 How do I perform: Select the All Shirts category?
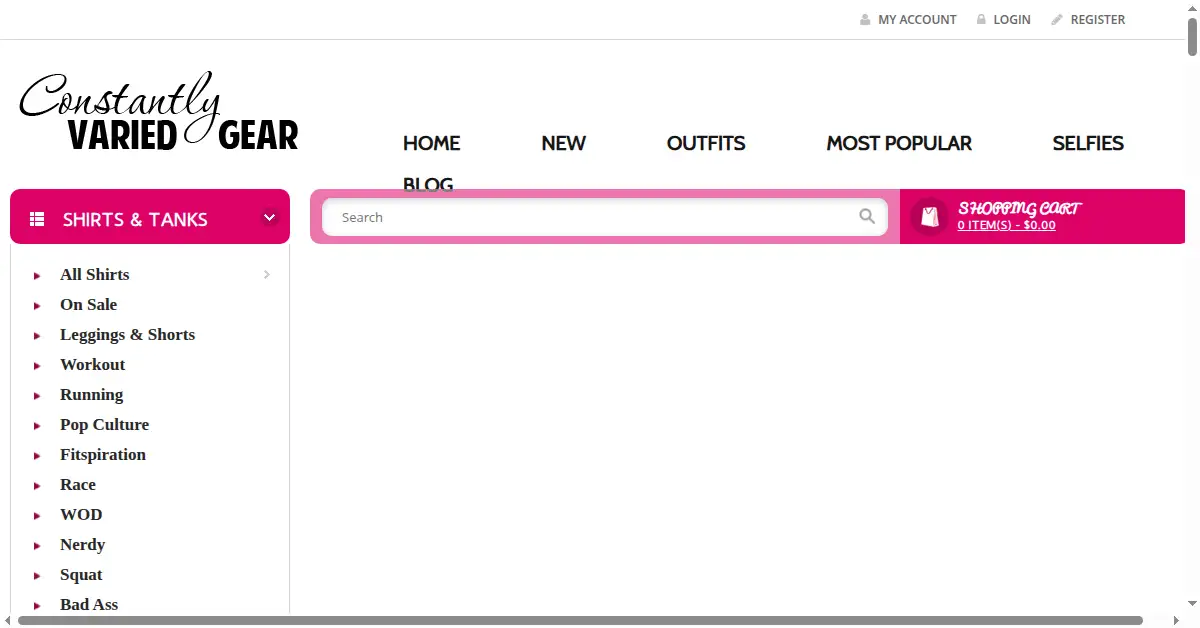pos(95,275)
